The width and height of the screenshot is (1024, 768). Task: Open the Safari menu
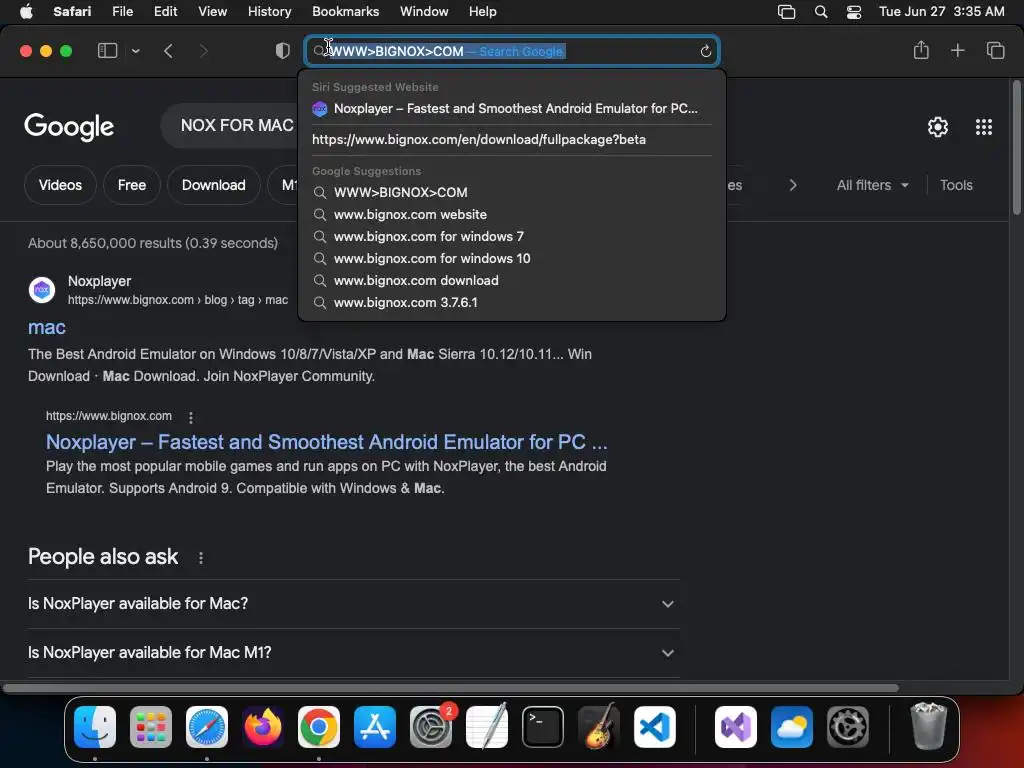72,11
